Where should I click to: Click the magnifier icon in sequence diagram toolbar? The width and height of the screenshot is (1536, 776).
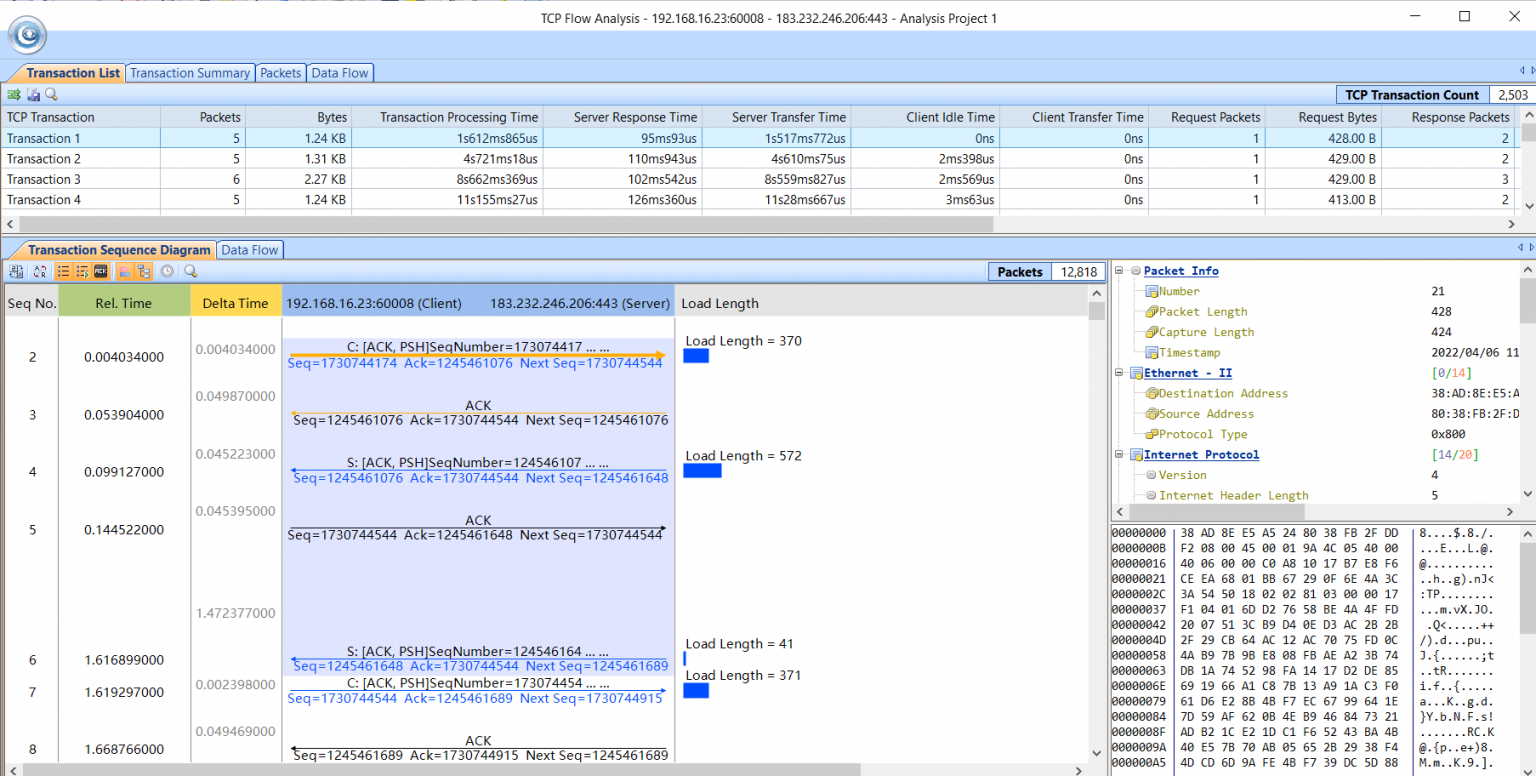[190, 271]
